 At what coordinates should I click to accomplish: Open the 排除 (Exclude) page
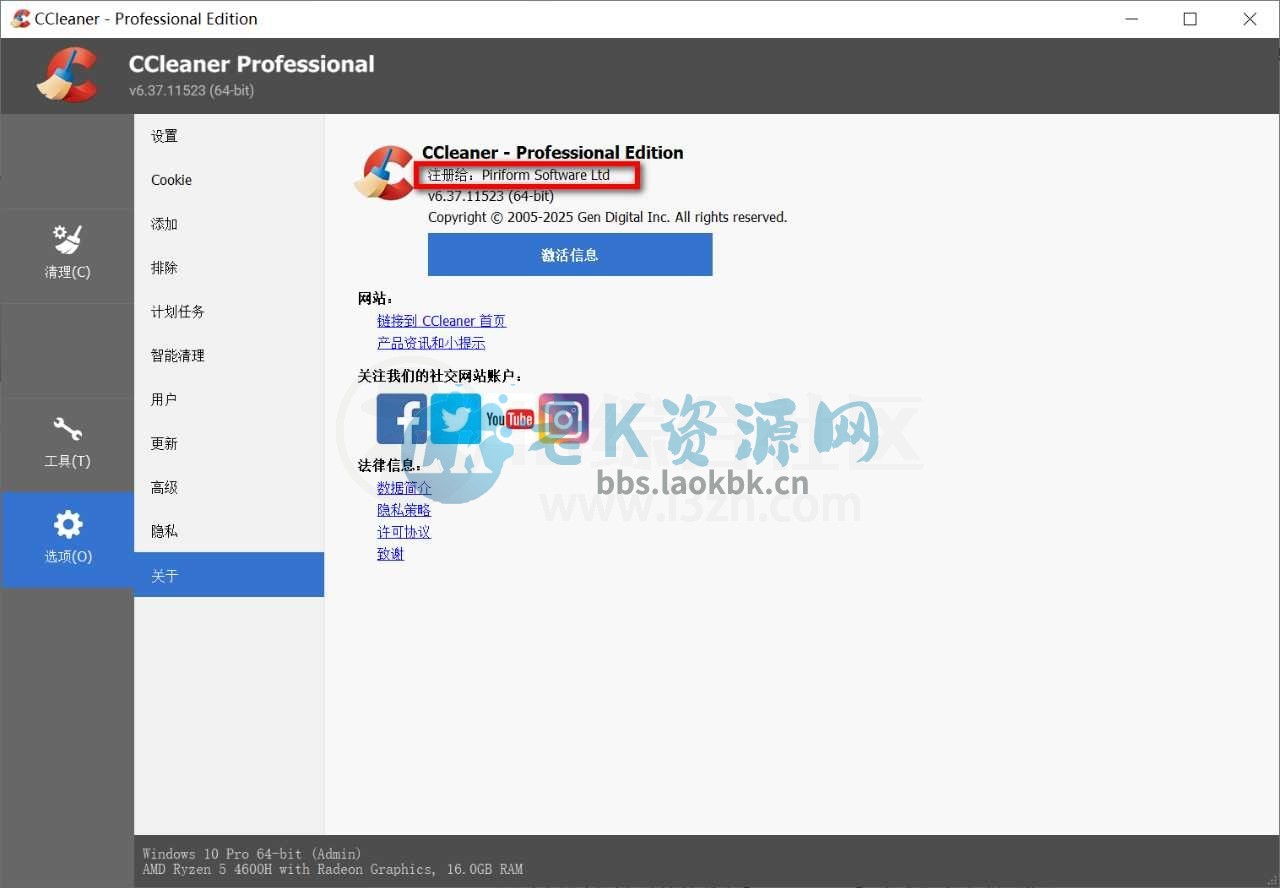(x=229, y=268)
